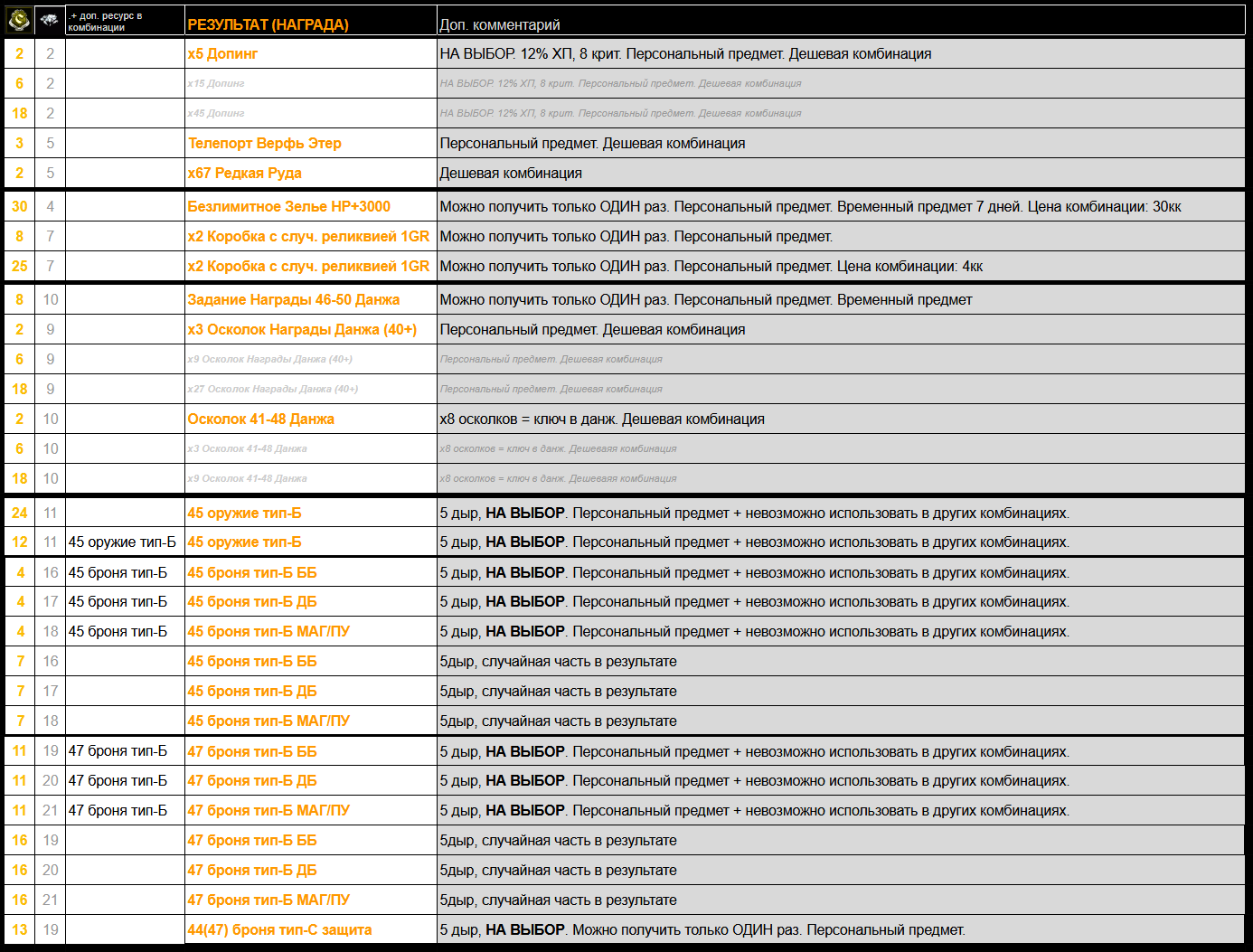Click greyed "x9 Осколок 41-48 Данжа"

point(248,478)
